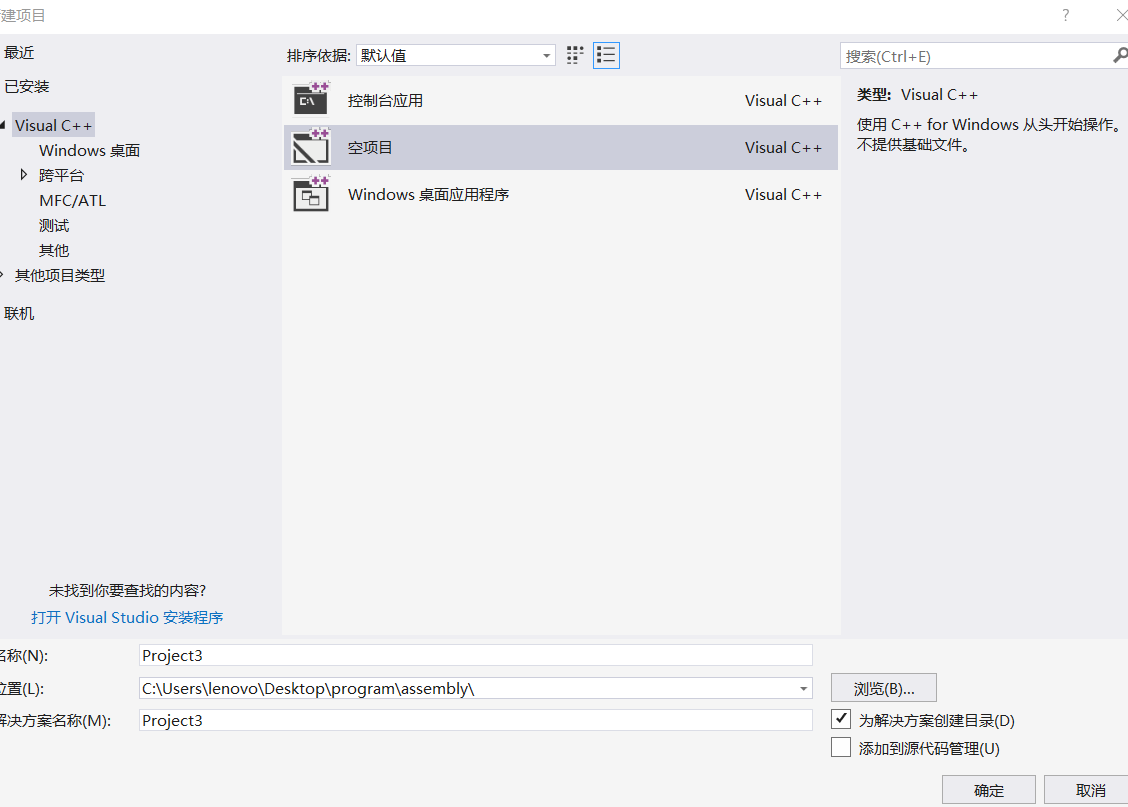Select Windows 桌面 category
Image resolution: width=1128 pixels, height=807 pixels.
coord(89,150)
